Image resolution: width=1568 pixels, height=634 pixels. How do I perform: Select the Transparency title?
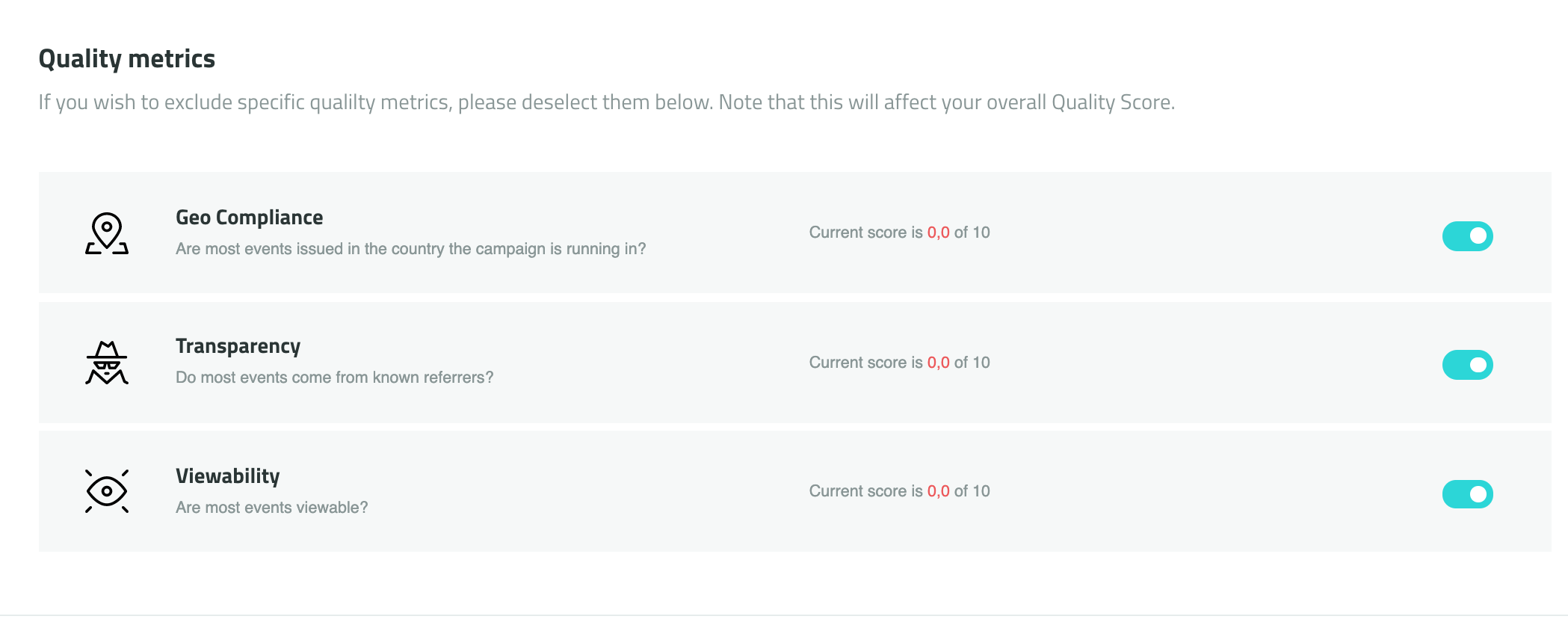tap(238, 346)
